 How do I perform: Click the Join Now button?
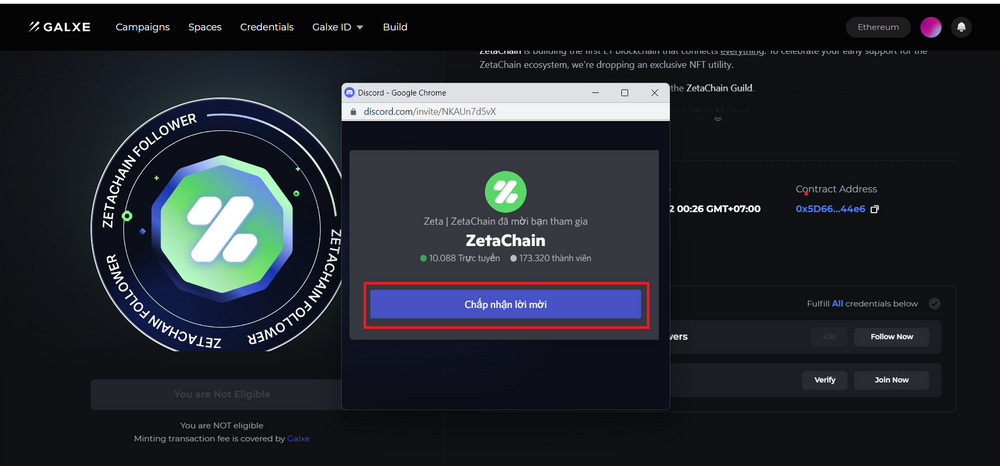[891, 380]
